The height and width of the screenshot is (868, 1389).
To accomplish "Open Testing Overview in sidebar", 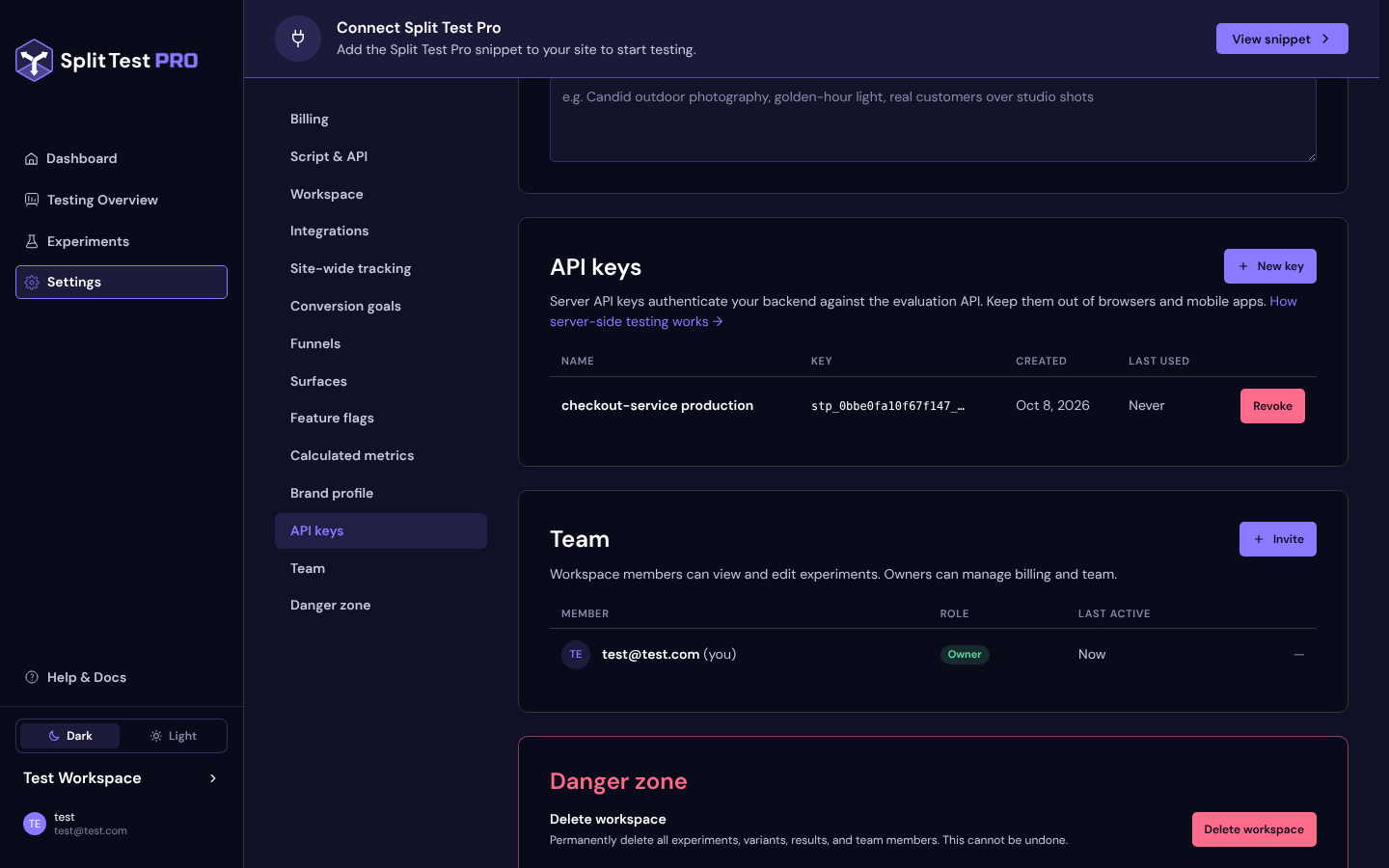I will tap(122, 200).
